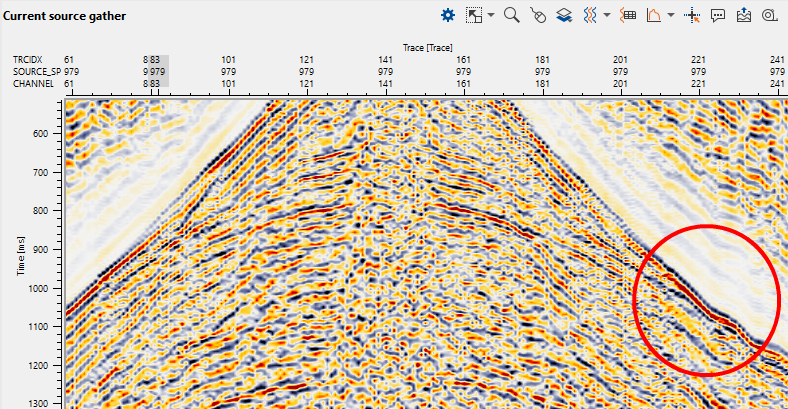Image resolution: width=788 pixels, height=409 pixels.
Task: Click the export image icon
Action: click(x=744, y=15)
